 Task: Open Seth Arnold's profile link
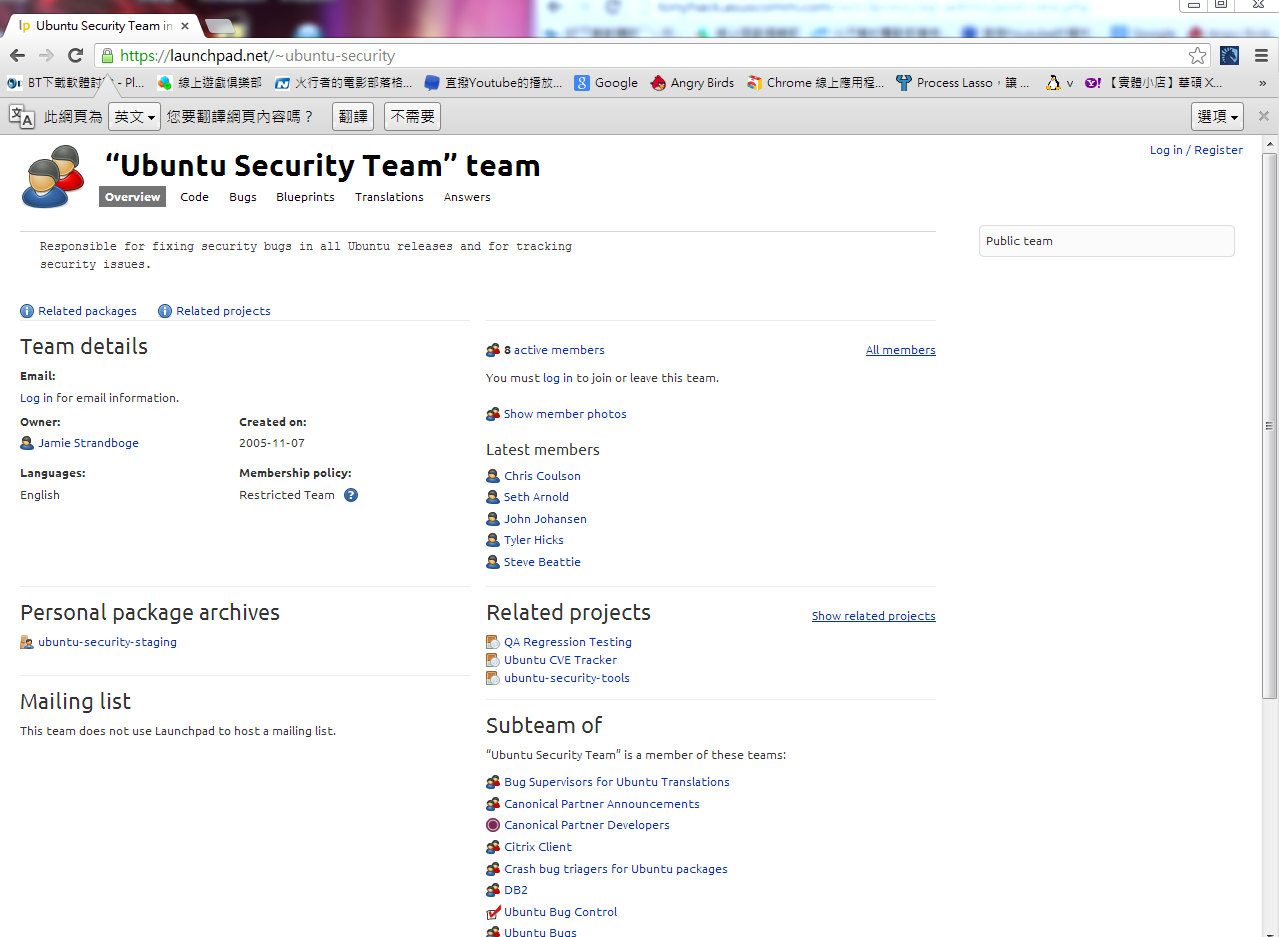click(x=536, y=497)
